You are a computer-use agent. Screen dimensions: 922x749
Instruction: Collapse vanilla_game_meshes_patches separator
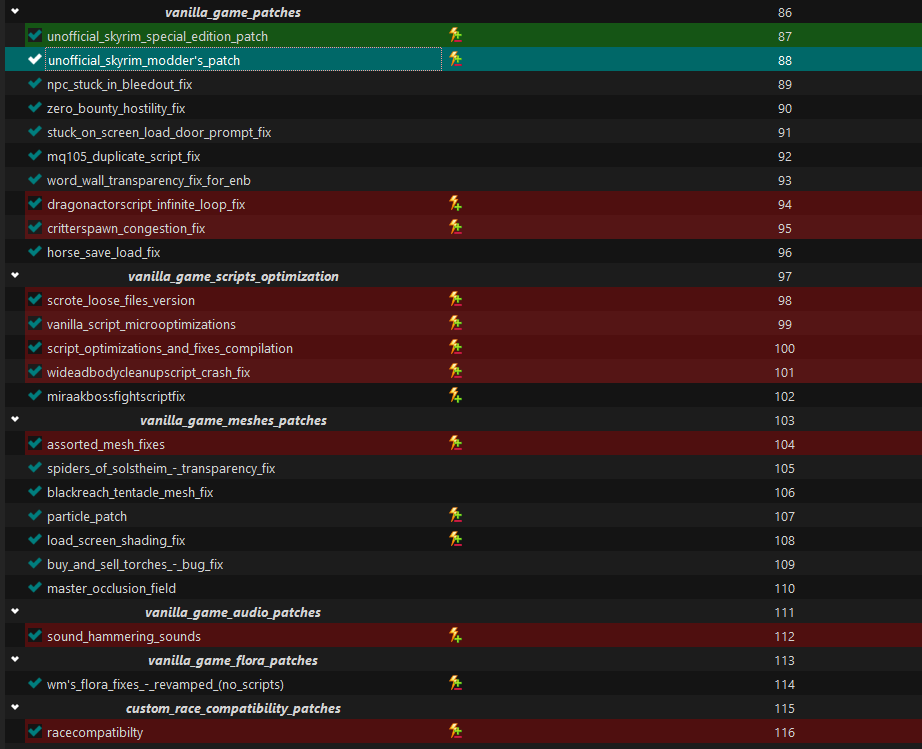(15, 419)
